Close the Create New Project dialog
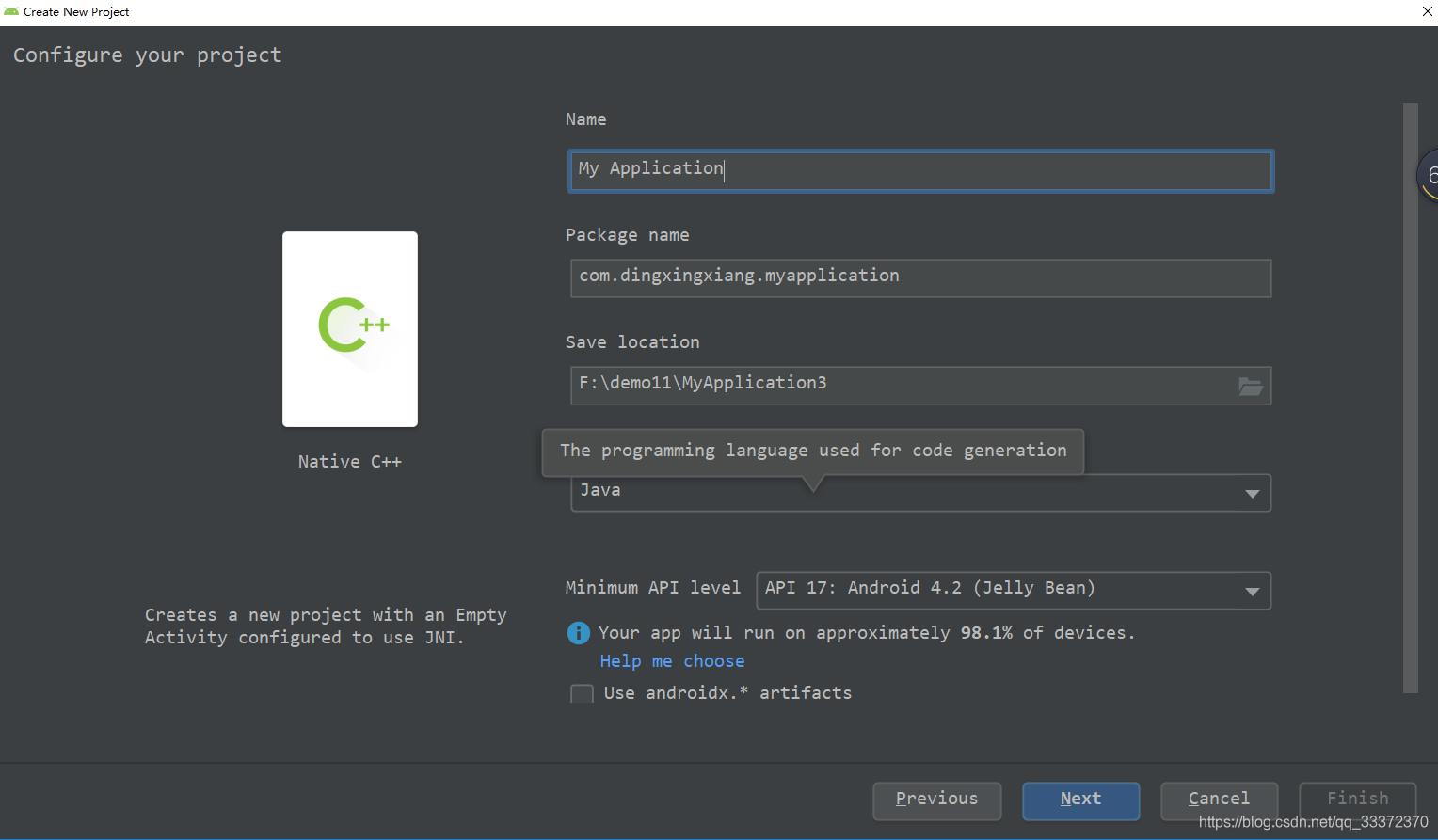The height and width of the screenshot is (840, 1438). [x=1427, y=11]
